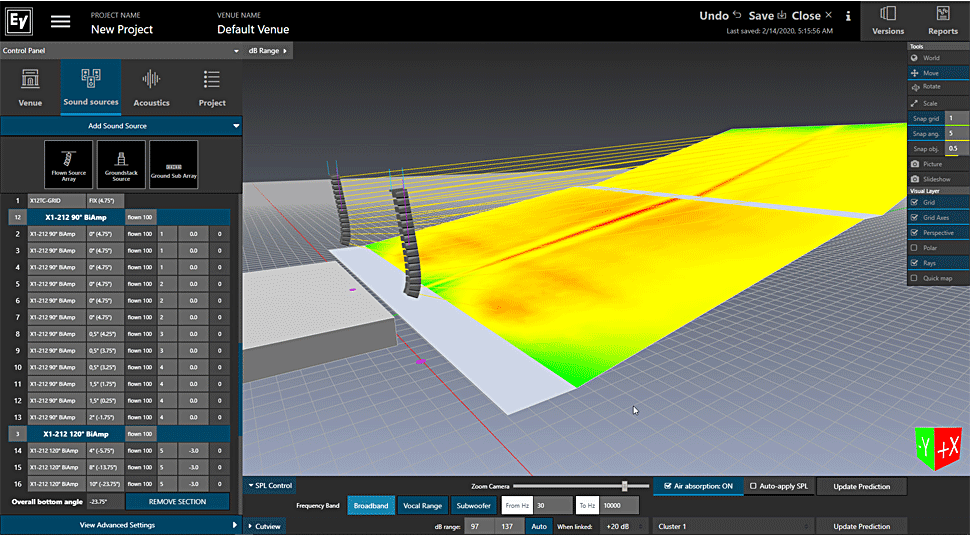Screen dimensions: 970x535
Task: Switch to the Acoustics tab
Action: (152, 87)
